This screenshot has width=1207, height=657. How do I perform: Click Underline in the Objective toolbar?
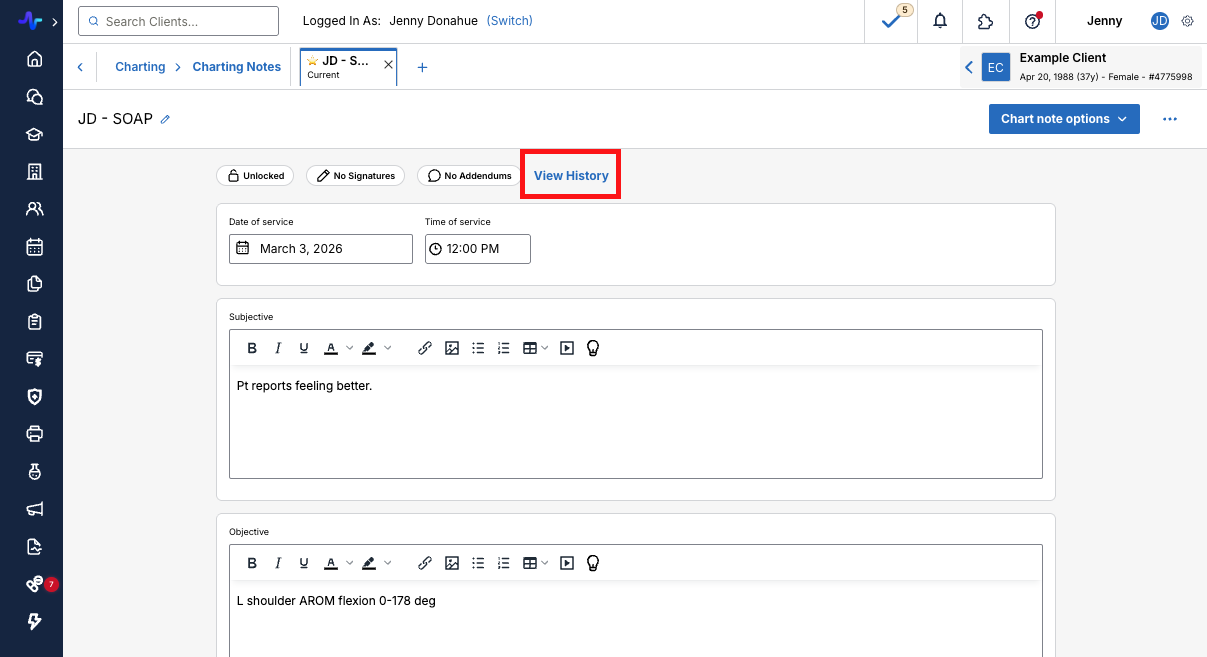304,563
